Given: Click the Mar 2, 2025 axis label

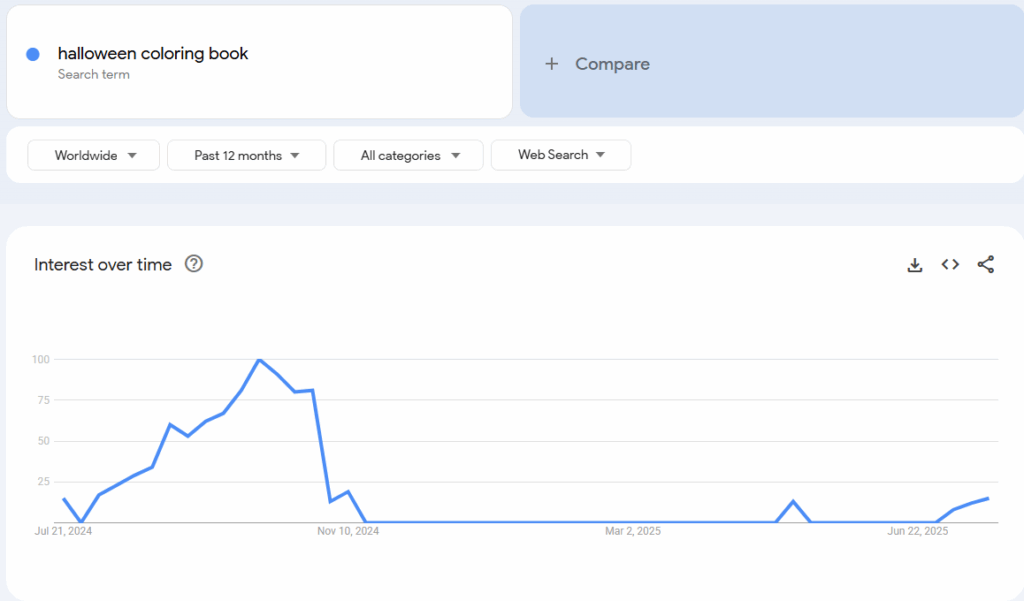Looking at the screenshot, I should [x=633, y=531].
